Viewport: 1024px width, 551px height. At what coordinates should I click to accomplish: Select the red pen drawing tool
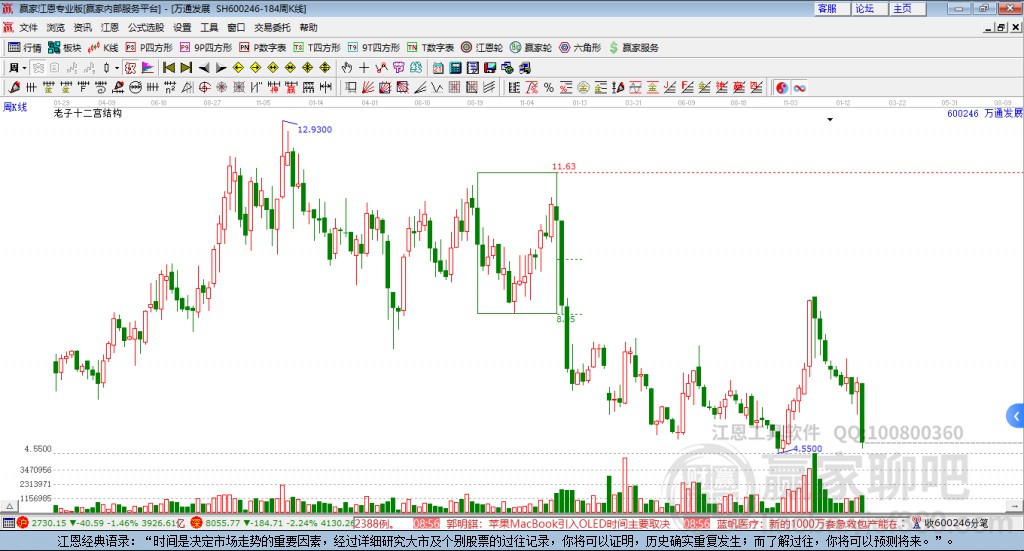[14, 87]
